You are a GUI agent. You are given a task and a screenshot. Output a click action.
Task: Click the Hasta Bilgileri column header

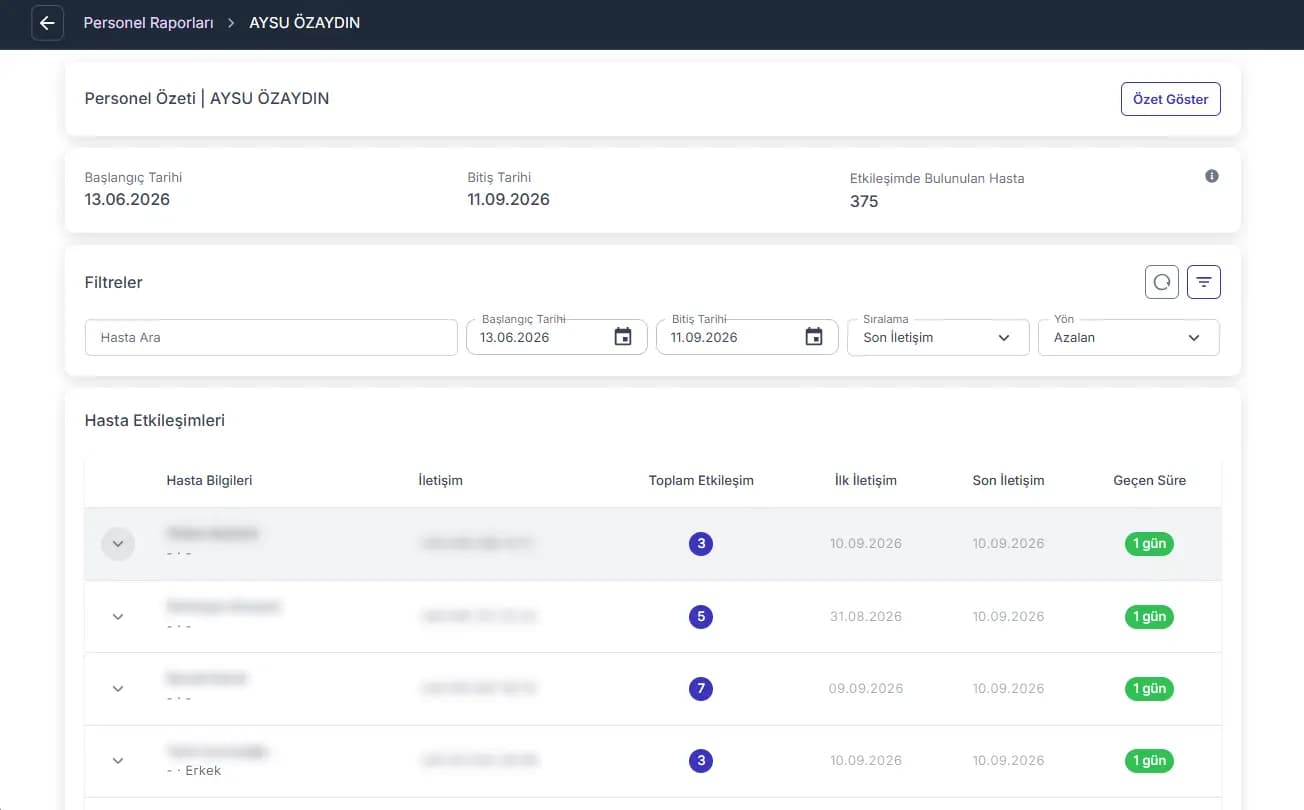(x=209, y=480)
